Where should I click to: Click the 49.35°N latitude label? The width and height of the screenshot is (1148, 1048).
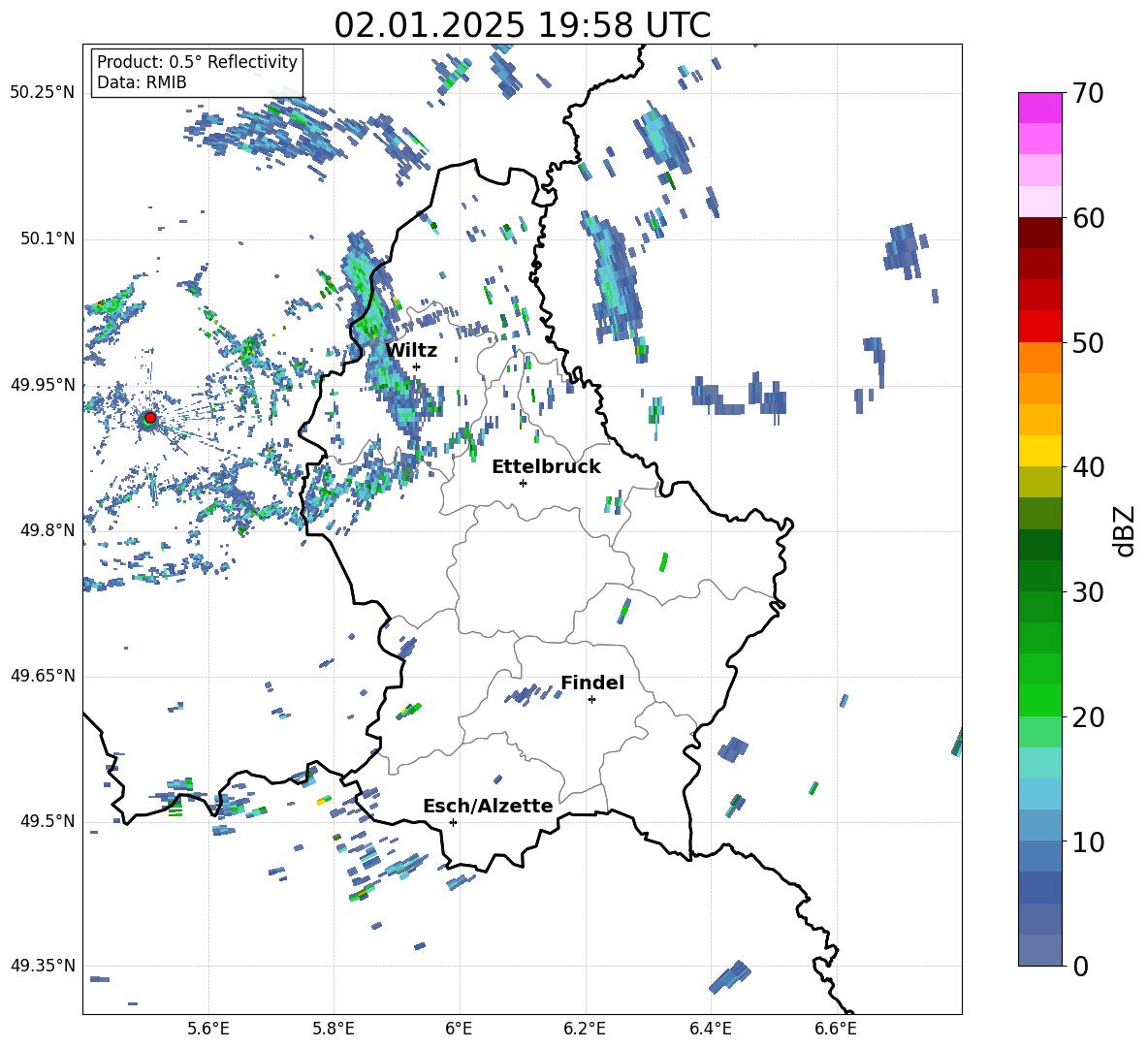pos(43,966)
